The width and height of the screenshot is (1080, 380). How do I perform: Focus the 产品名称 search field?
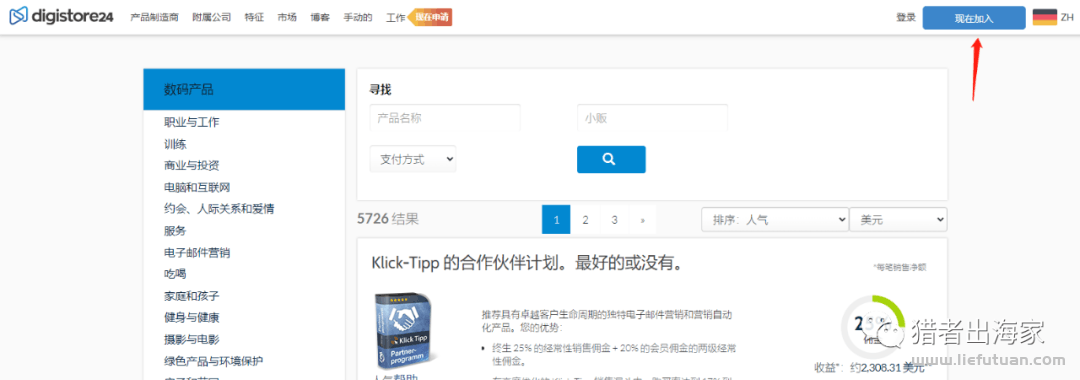(445, 118)
